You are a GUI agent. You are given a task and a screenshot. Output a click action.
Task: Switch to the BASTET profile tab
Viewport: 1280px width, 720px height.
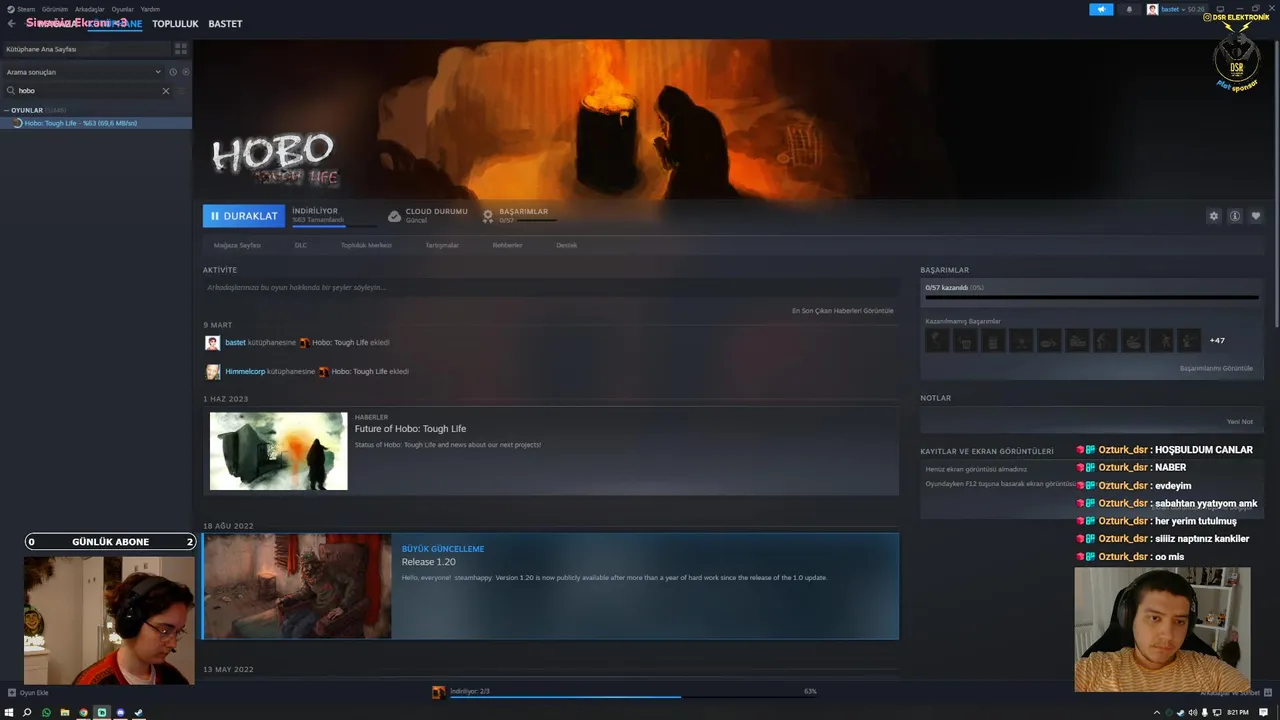click(x=225, y=23)
